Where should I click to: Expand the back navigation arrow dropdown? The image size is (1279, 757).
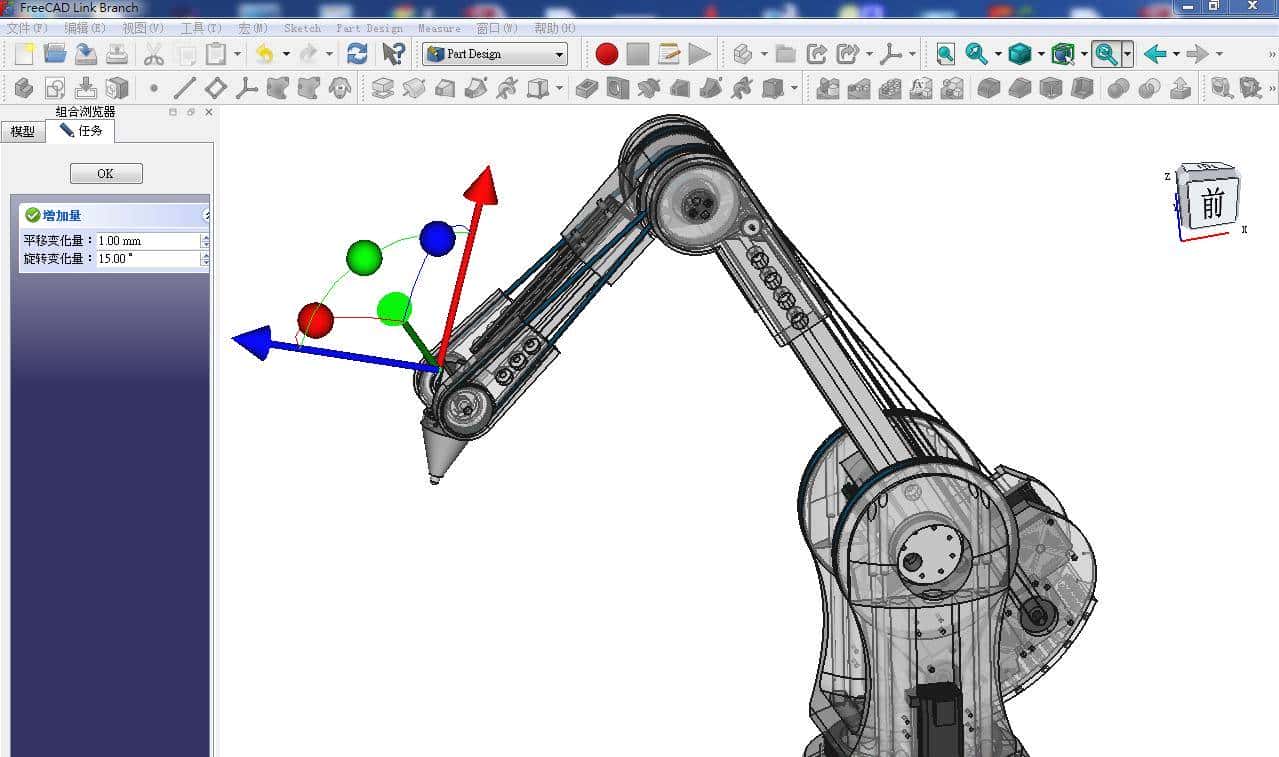[x=1176, y=54]
